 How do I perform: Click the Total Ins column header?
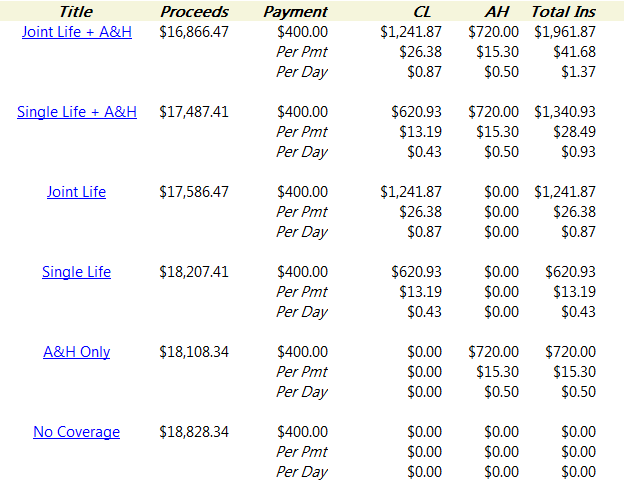pos(563,12)
